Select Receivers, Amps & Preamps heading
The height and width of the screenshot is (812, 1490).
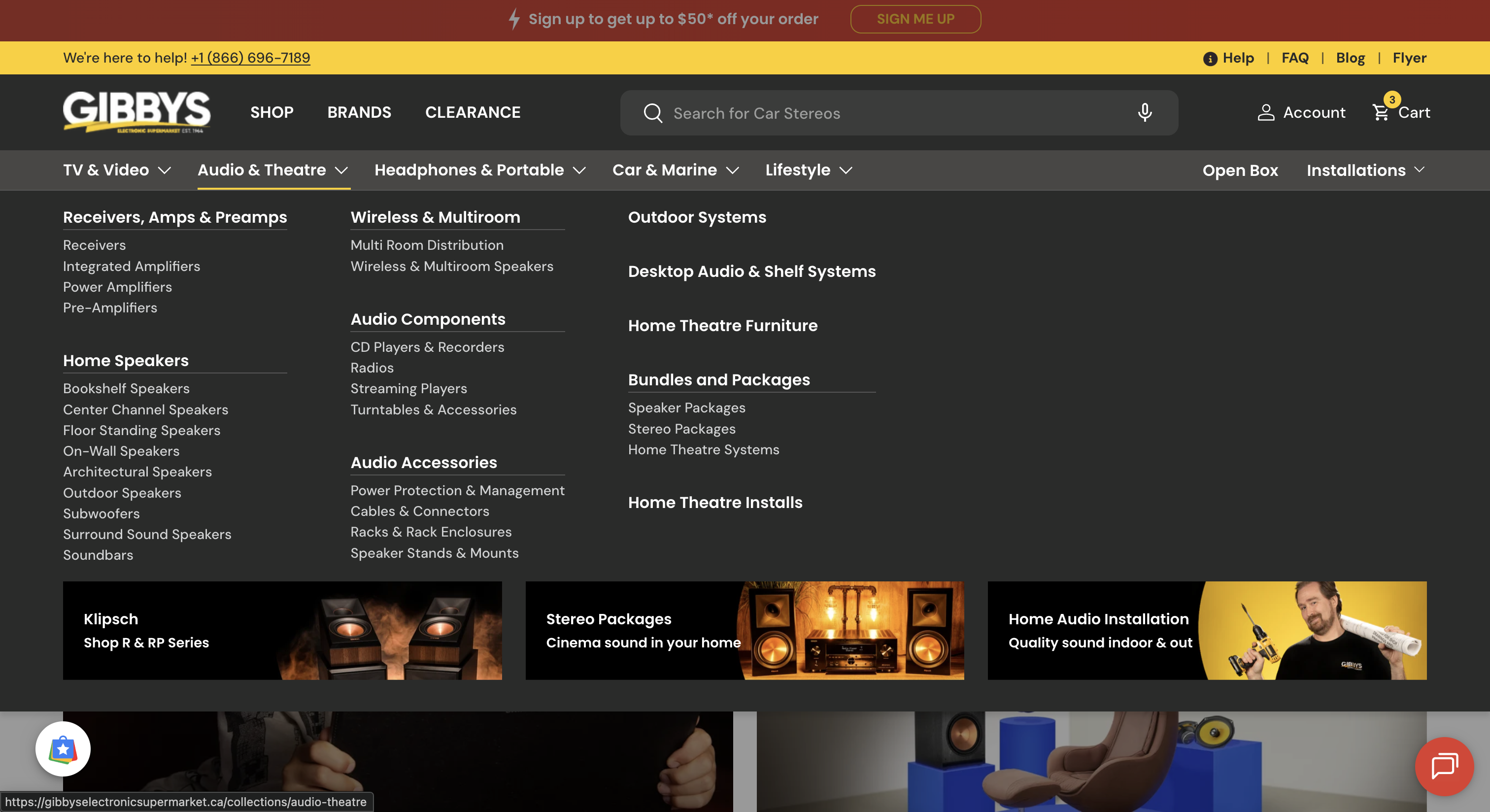[175, 217]
